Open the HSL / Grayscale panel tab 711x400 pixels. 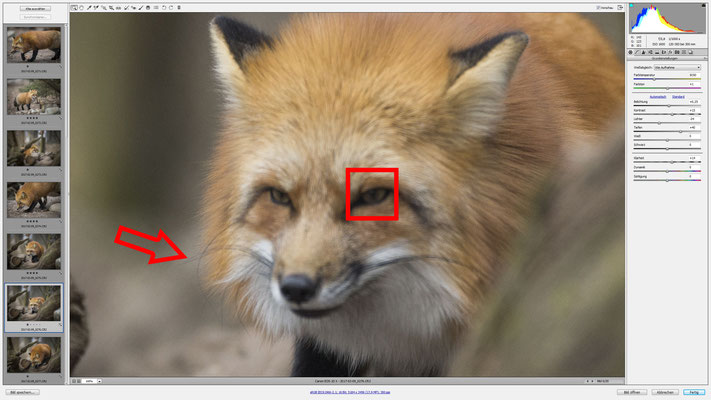tap(650, 52)
